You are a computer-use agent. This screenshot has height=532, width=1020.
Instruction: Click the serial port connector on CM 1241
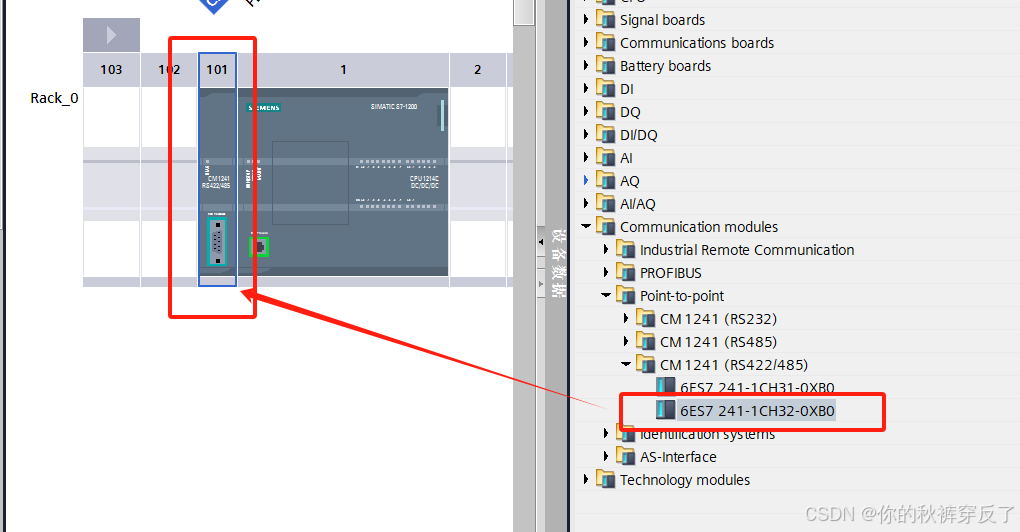tap(217, 242)
